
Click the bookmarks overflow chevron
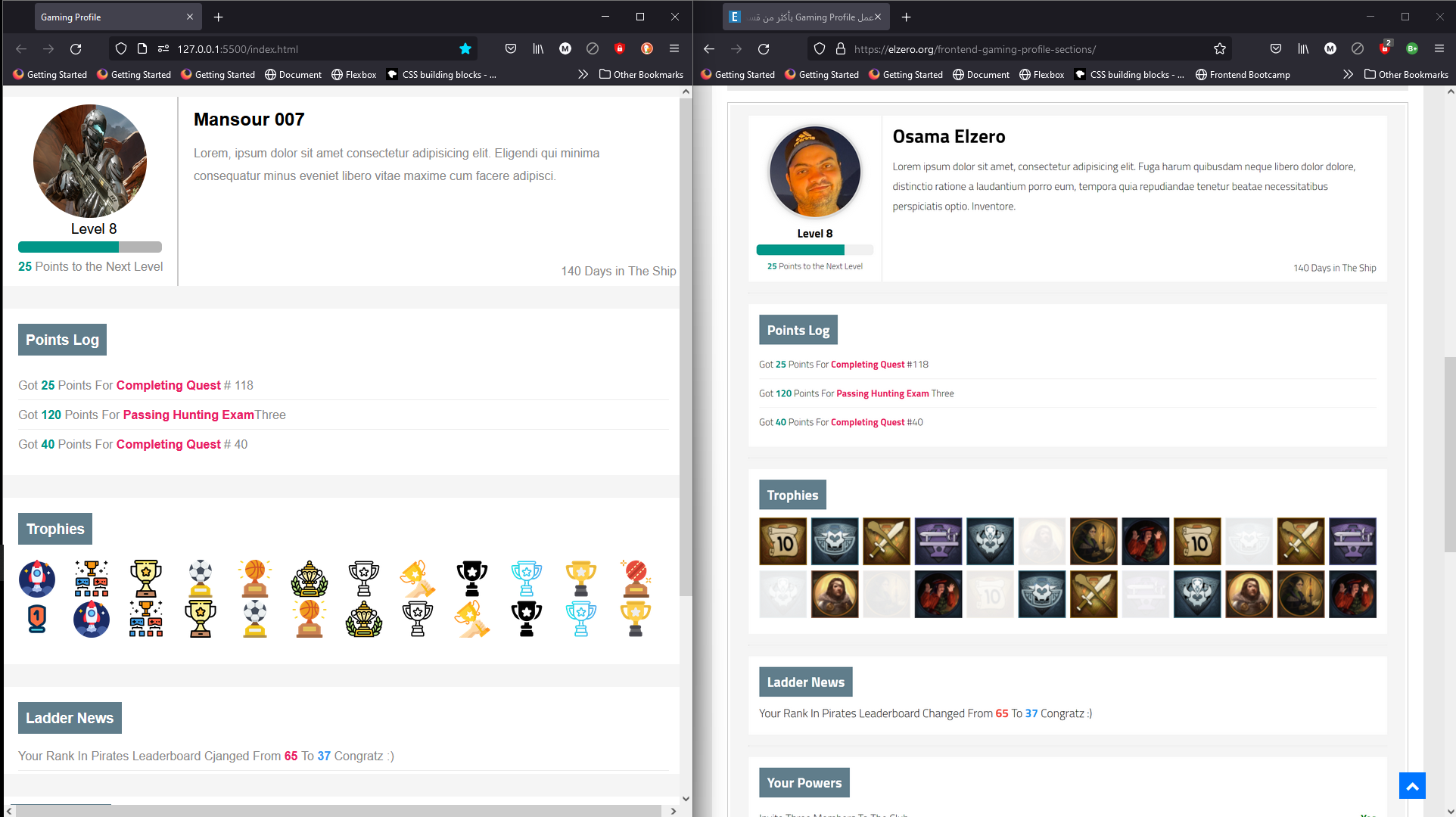coord(583,74)
